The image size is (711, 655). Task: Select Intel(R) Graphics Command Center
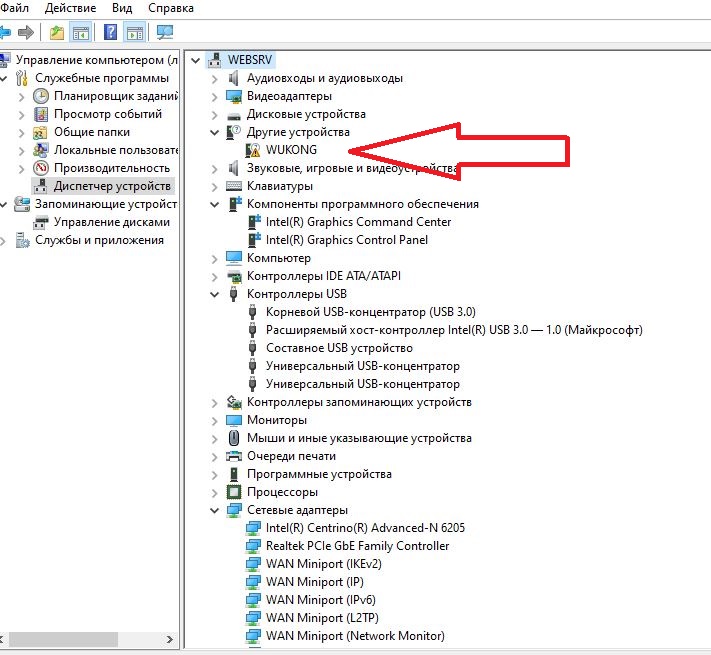coord(358,222)
